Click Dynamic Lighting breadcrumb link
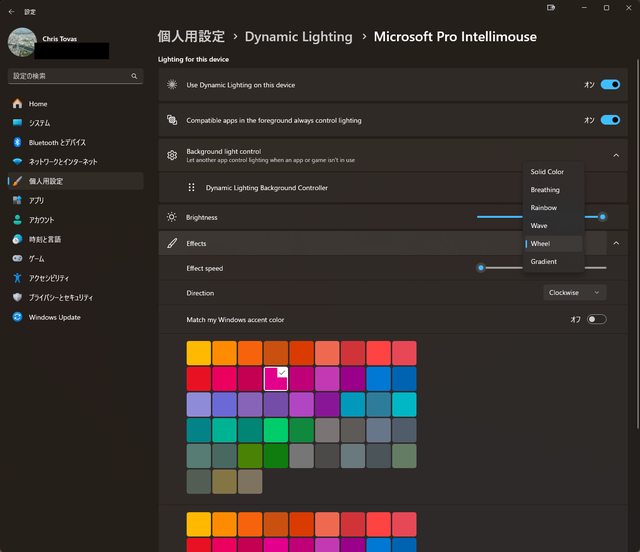The width and height of the screenshot is (640, 552). [x=298, y=37]
